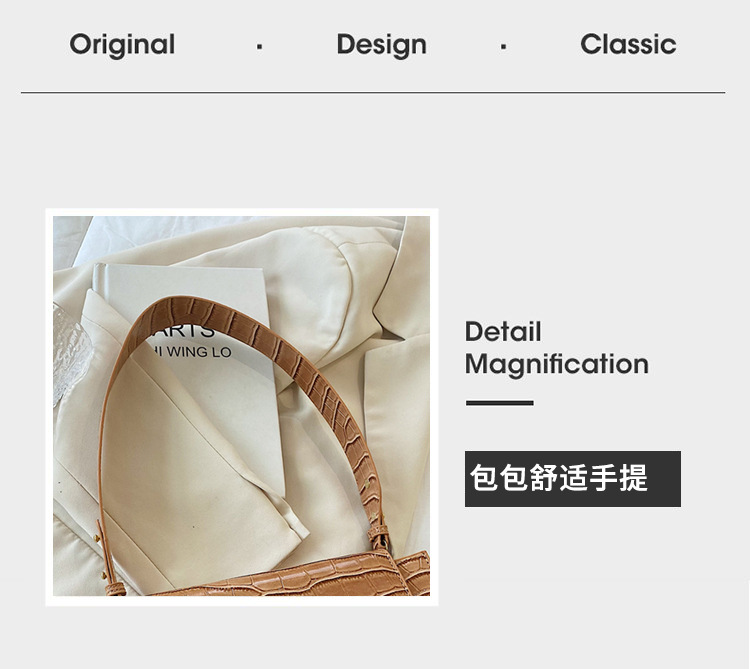The width and height of the screenshot is (750, 669).
Task: Click the "Magnification" title word
Action: click(557, 364)
